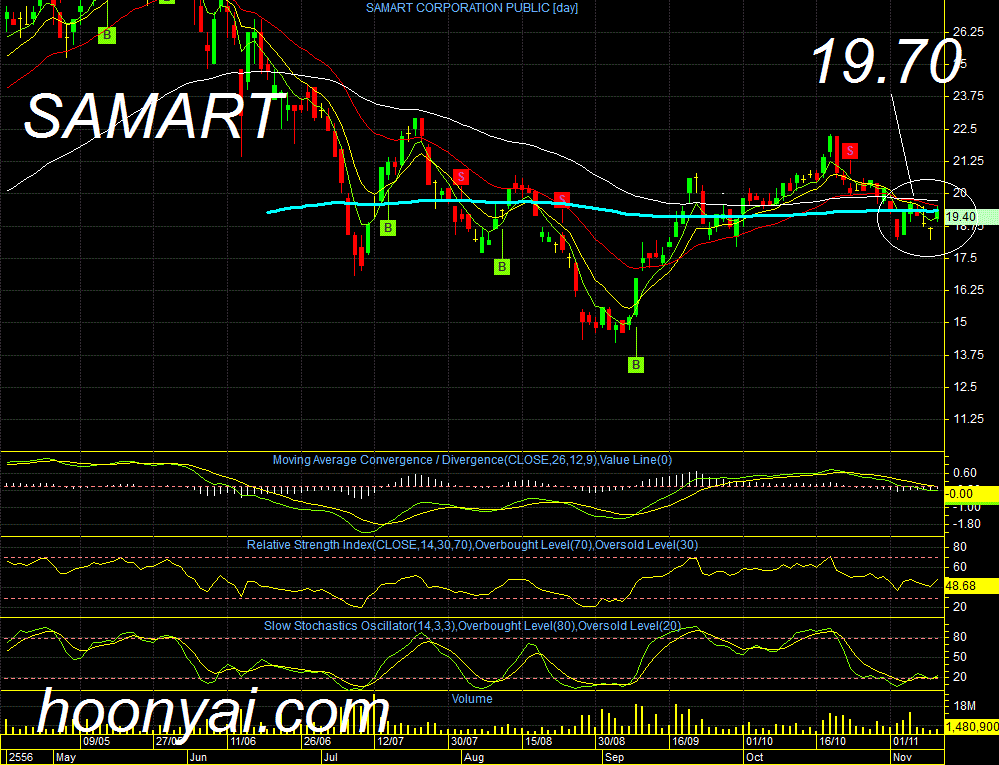The image size is (999, 765).
Task: Click the 21.25 price axis label
Action: 968,162
